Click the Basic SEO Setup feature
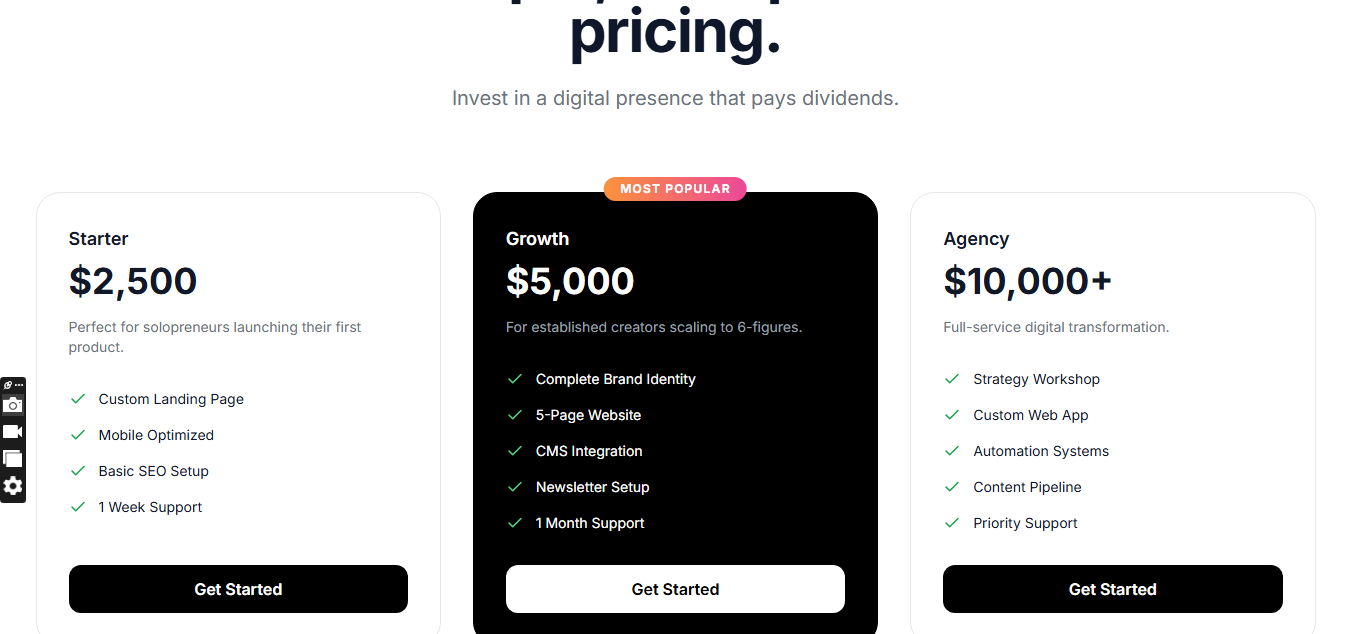Image resolution: width=1350 pixels, height=634 pixels. coord(153,471)
